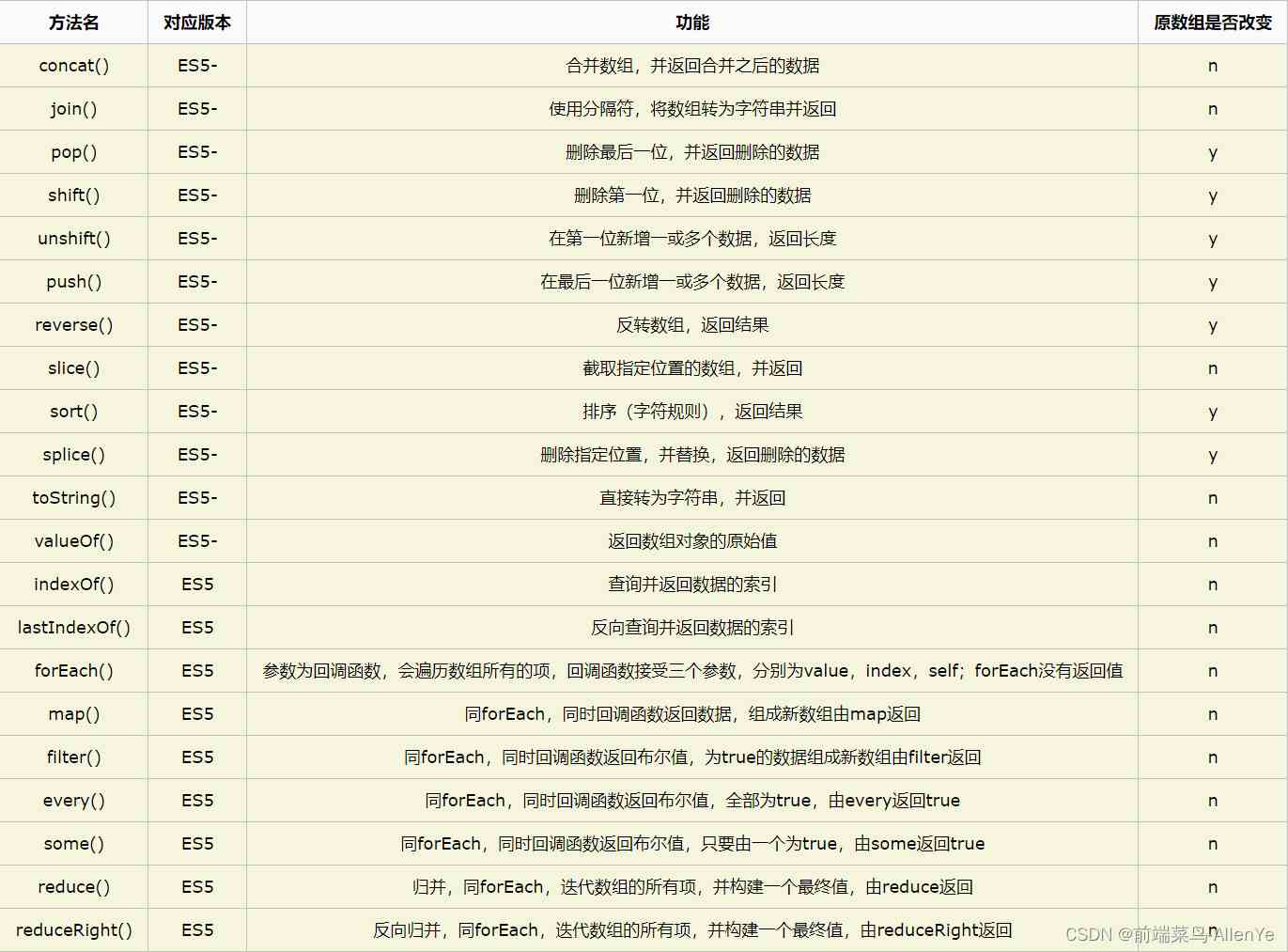Click the splice() method name cell

click(73, 455)
